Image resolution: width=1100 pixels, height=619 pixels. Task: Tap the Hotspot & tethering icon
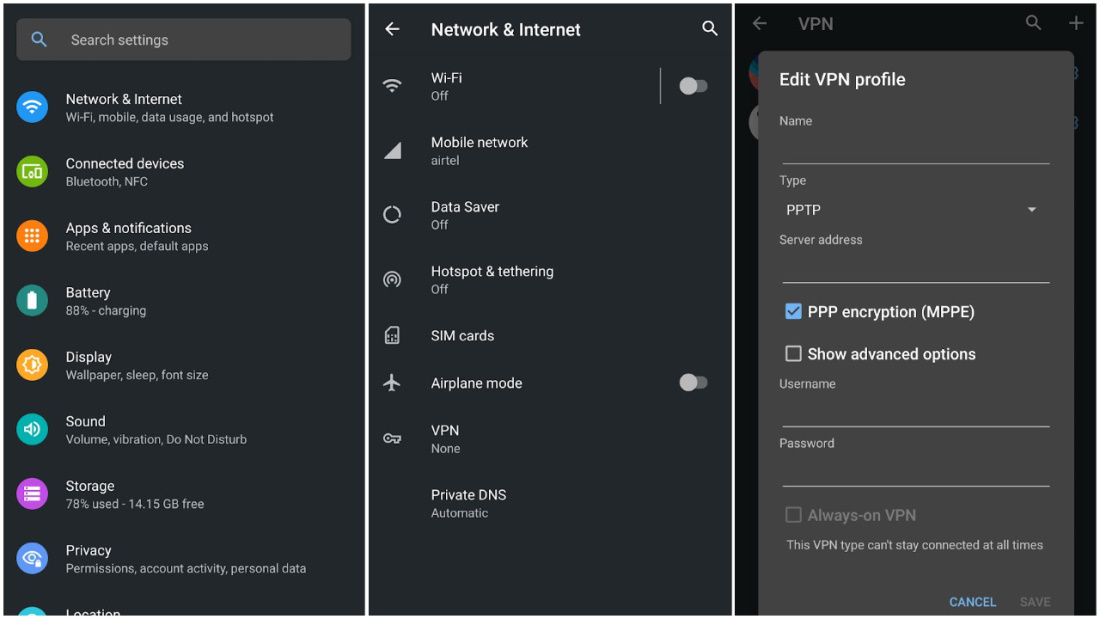tap(392, 279)
